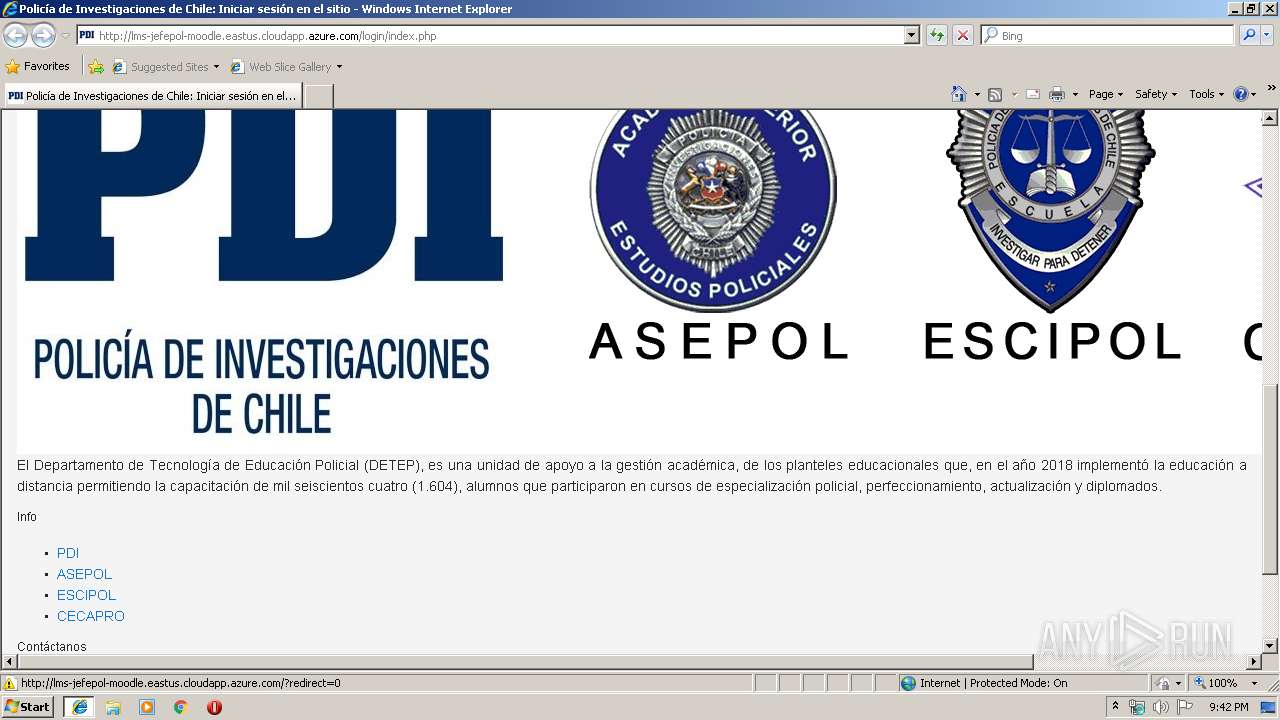Click the Refresh page icon
Image resolution: width=1280 pixels, height=720 pixels.
937,36
